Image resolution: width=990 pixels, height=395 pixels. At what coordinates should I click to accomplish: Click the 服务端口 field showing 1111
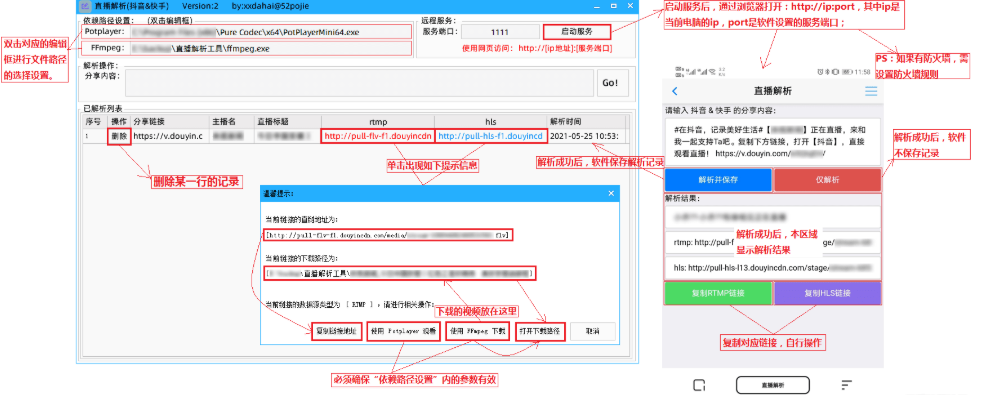[499, 32]
